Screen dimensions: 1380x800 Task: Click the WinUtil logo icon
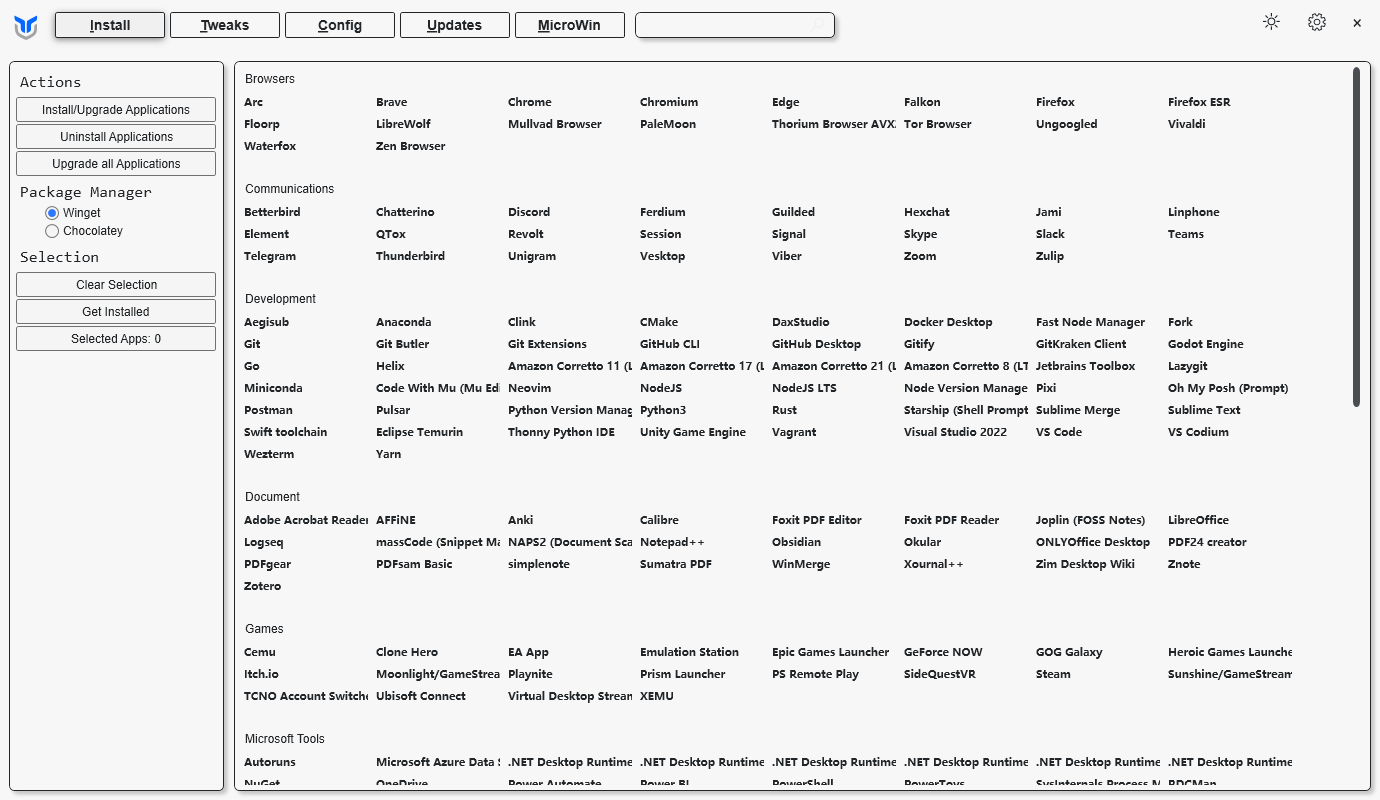pos(26,28)
